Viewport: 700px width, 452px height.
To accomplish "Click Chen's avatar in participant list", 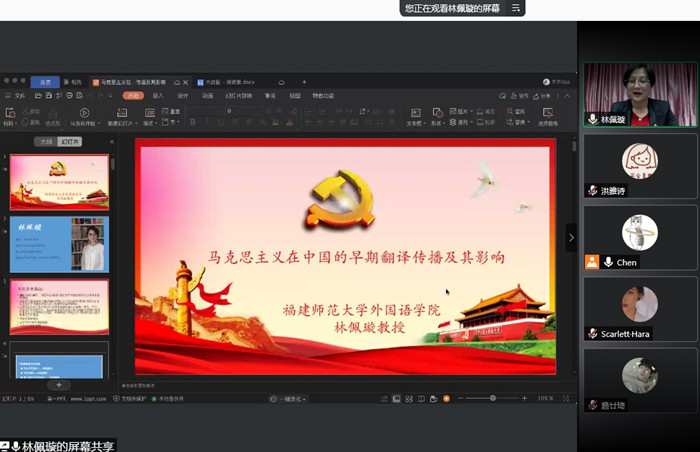I will click(x=639, y=232).
